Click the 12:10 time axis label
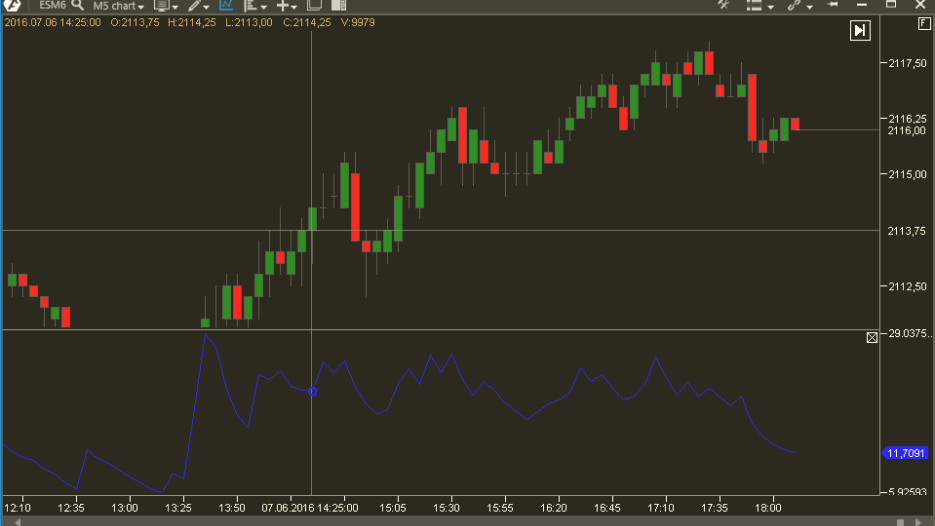 click(x=17, y=508)
